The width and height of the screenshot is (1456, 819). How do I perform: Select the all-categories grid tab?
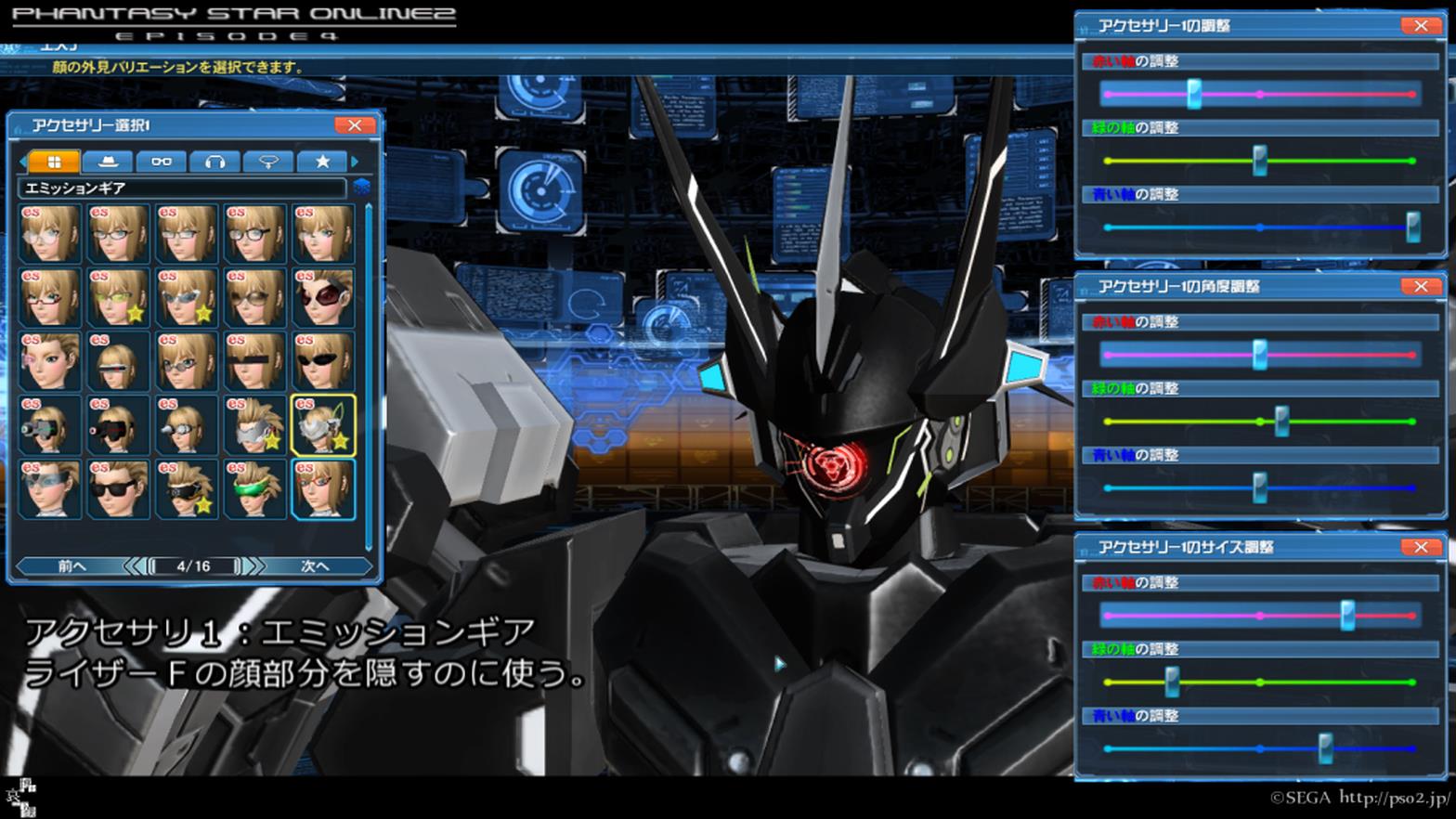(x=54, y=162)
